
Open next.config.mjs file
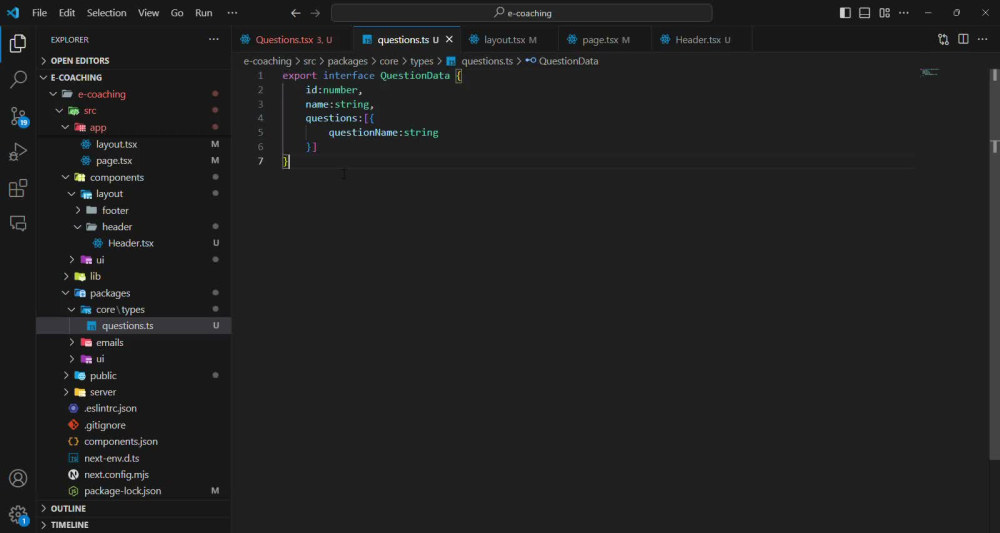(x=134, y=474)
